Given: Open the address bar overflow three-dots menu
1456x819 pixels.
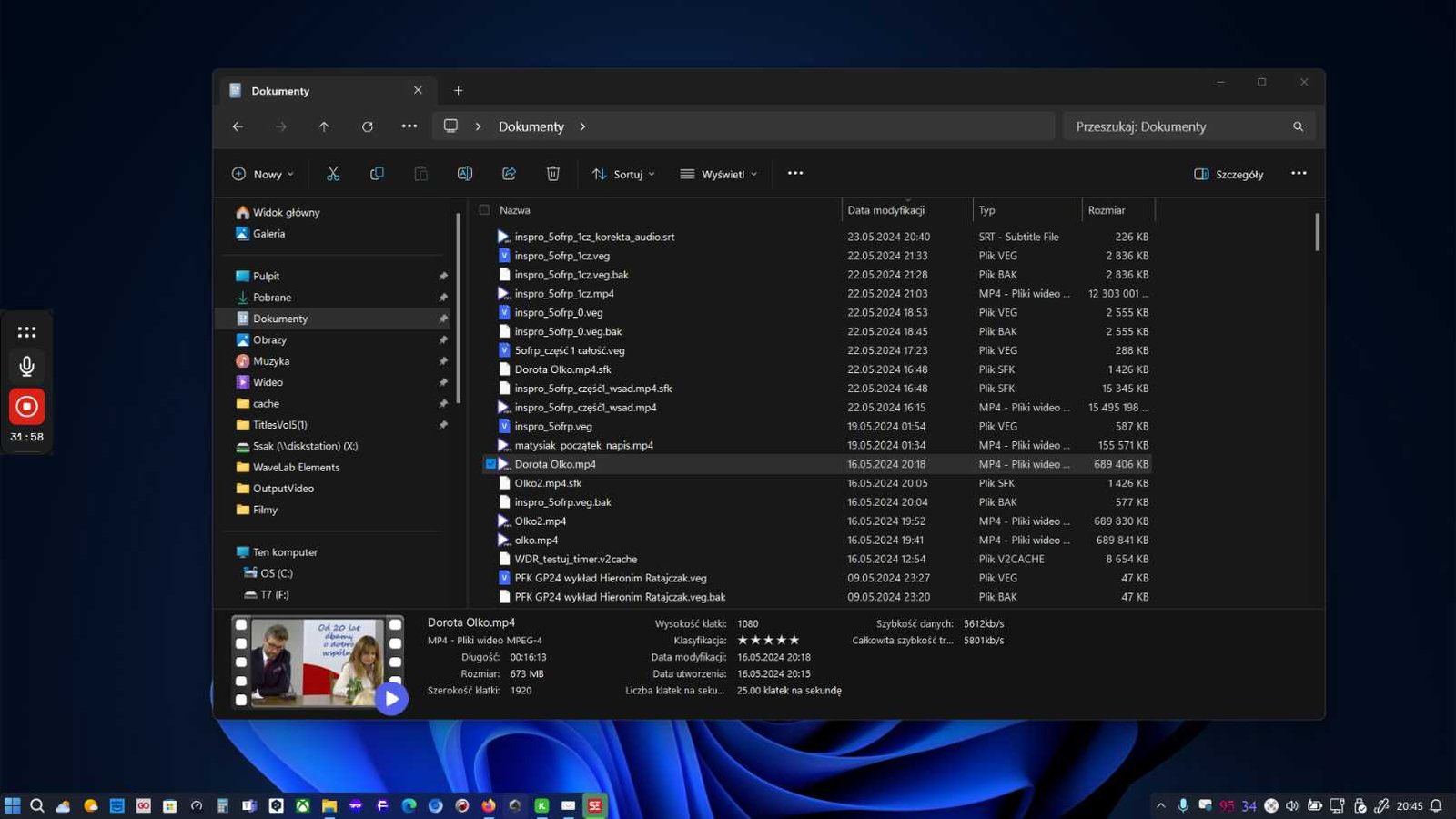Looking at the screenshot, I should click(409, 126).
